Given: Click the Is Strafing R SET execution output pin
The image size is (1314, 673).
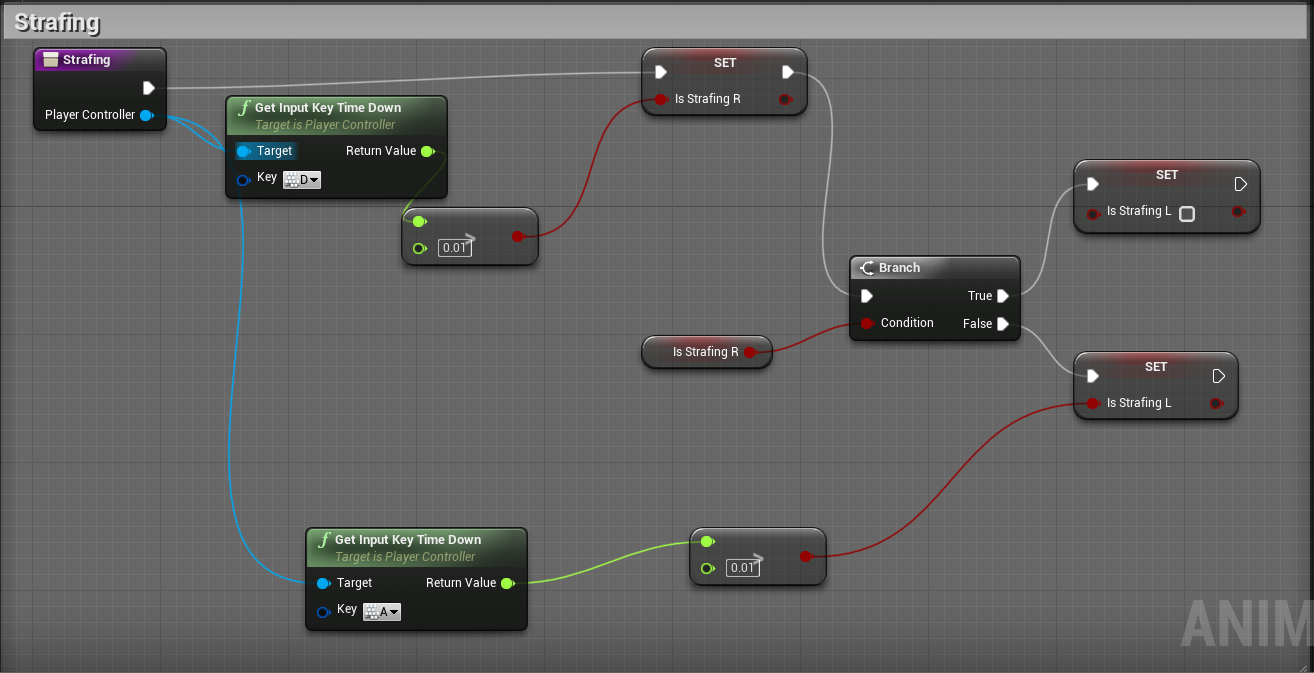Looking at the screenshot, I should pos(788,72).
